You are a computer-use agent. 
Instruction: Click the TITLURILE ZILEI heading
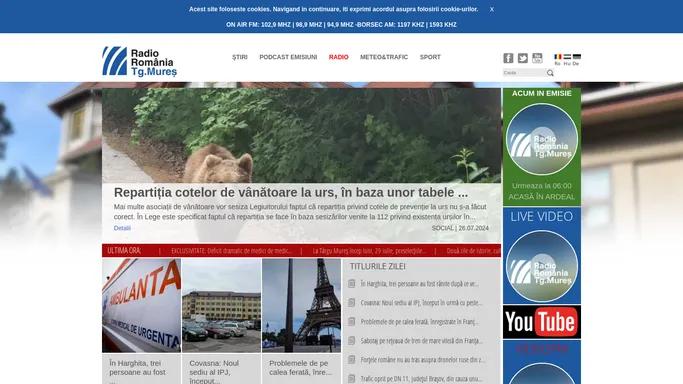coord(377,266)
